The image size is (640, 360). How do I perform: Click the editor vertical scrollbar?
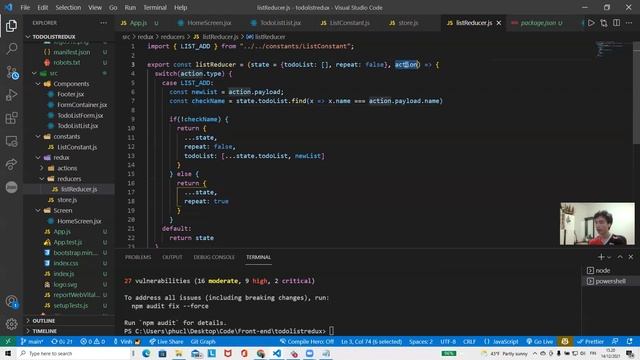pos(636,92)
